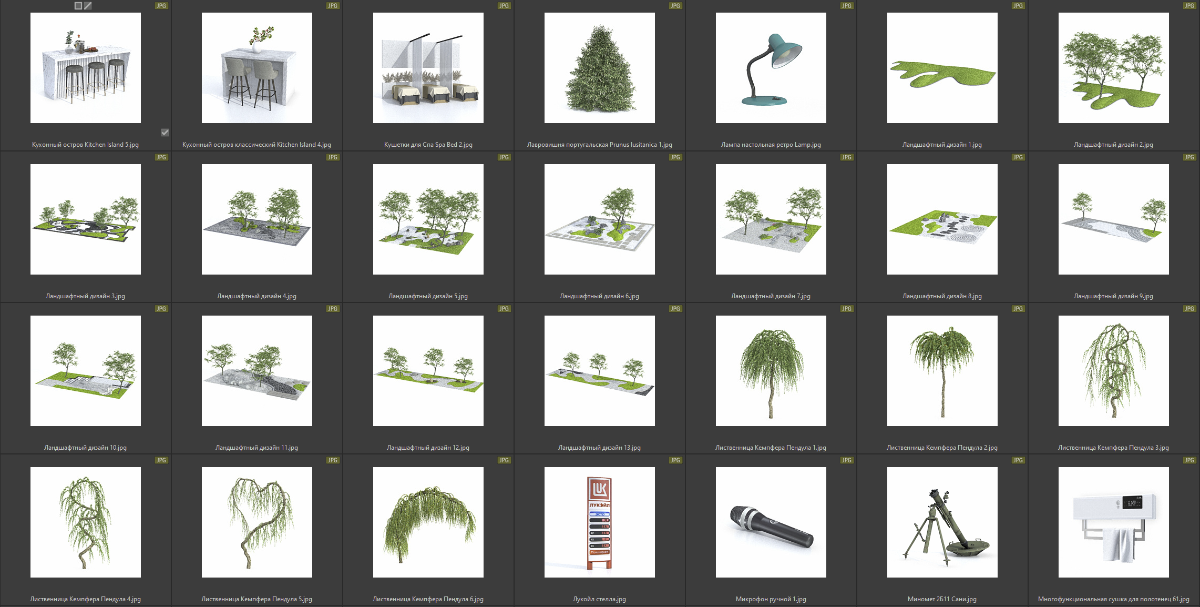The image size is (1200, 607).
Task: Select the Spa Bed 2 thumbnail
Action: point(428,68)
